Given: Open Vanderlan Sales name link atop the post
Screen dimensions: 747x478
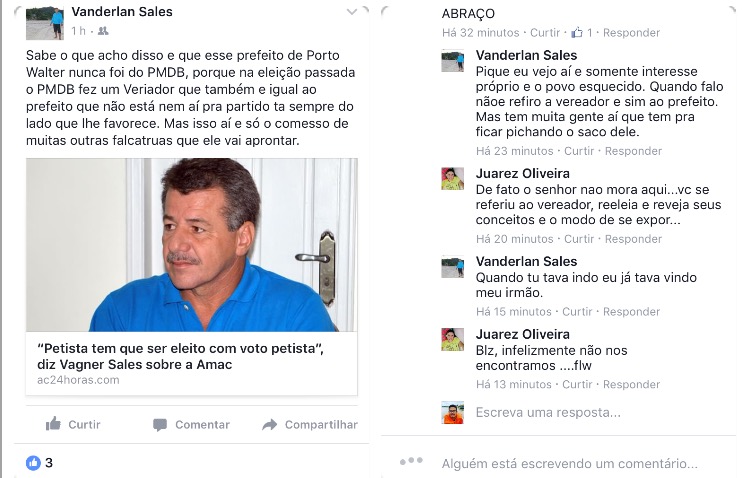Looking at the screenshot, I should [122, 12].
